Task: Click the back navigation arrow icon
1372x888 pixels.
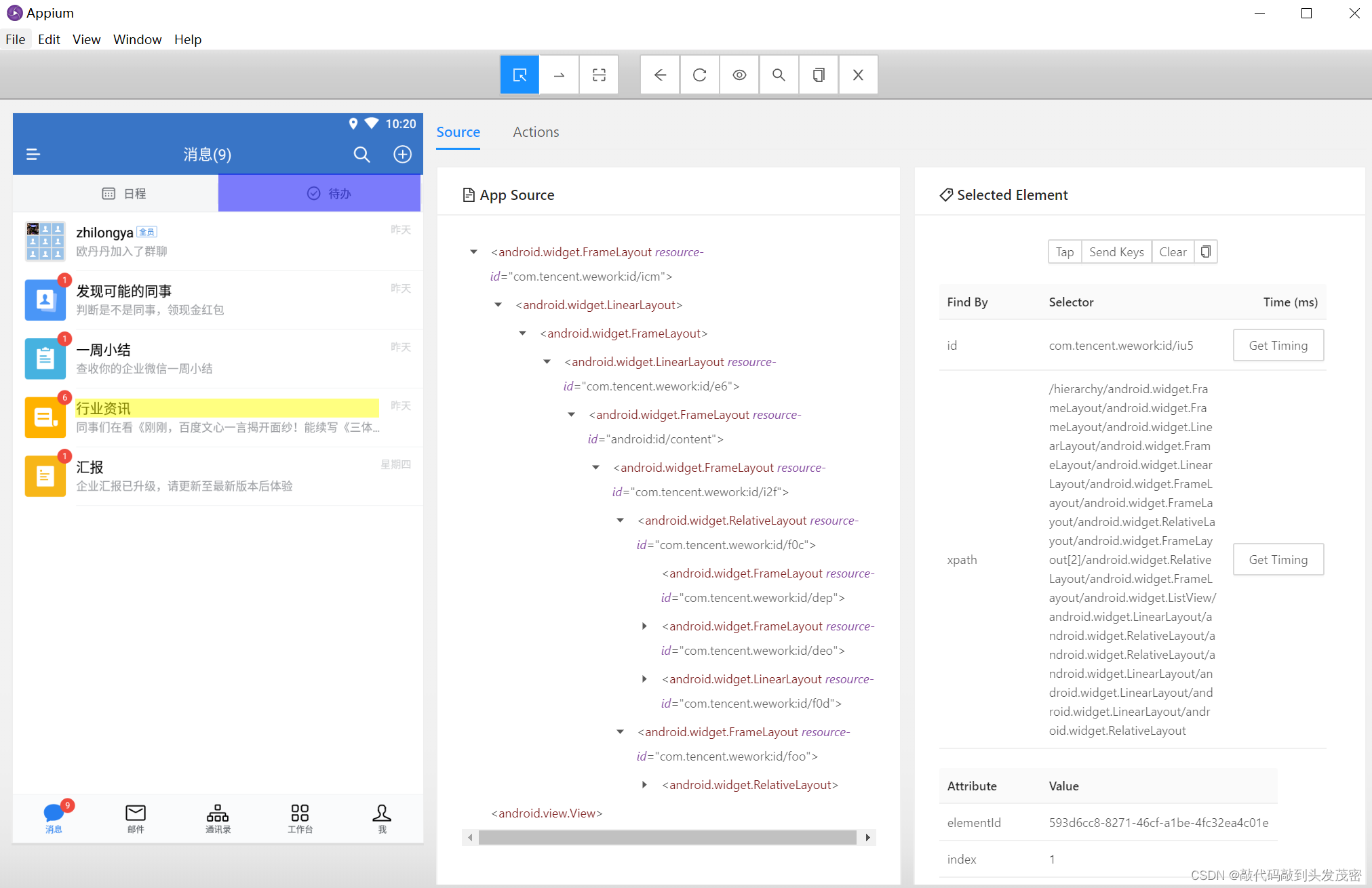Action: click(x=660, y=74)
